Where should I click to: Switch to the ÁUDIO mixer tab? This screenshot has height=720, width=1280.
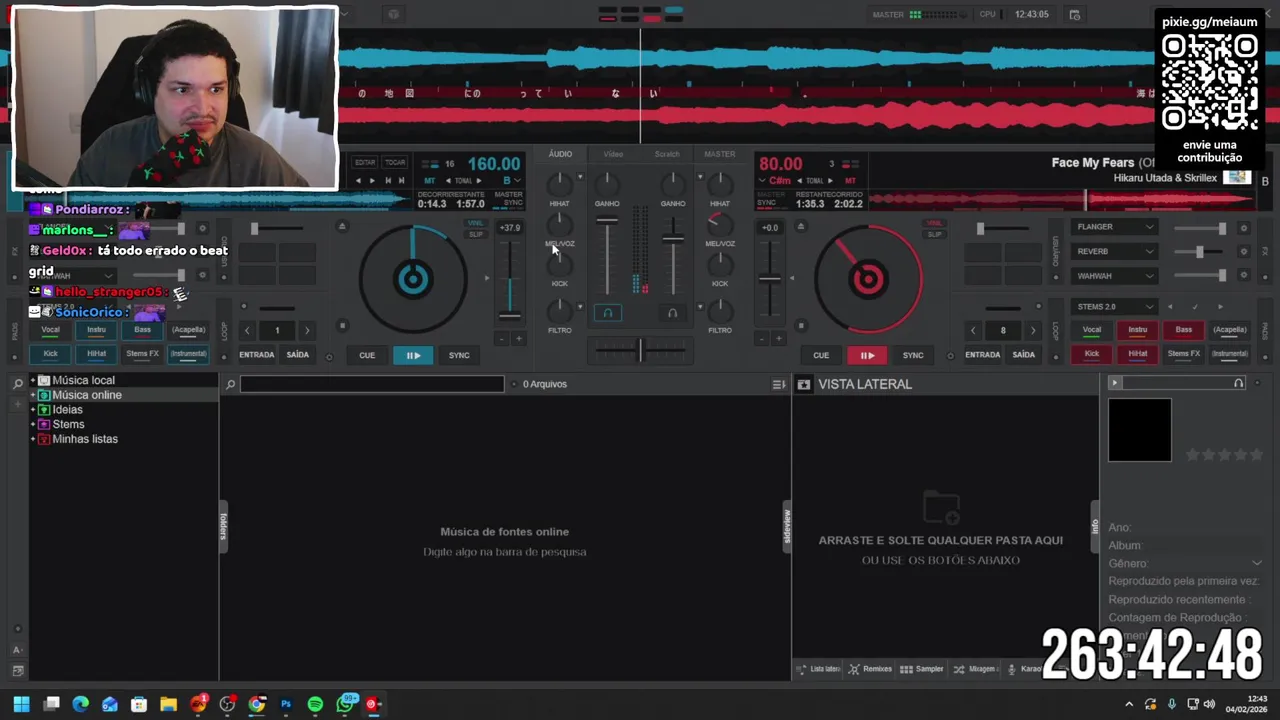click(560, 154)
